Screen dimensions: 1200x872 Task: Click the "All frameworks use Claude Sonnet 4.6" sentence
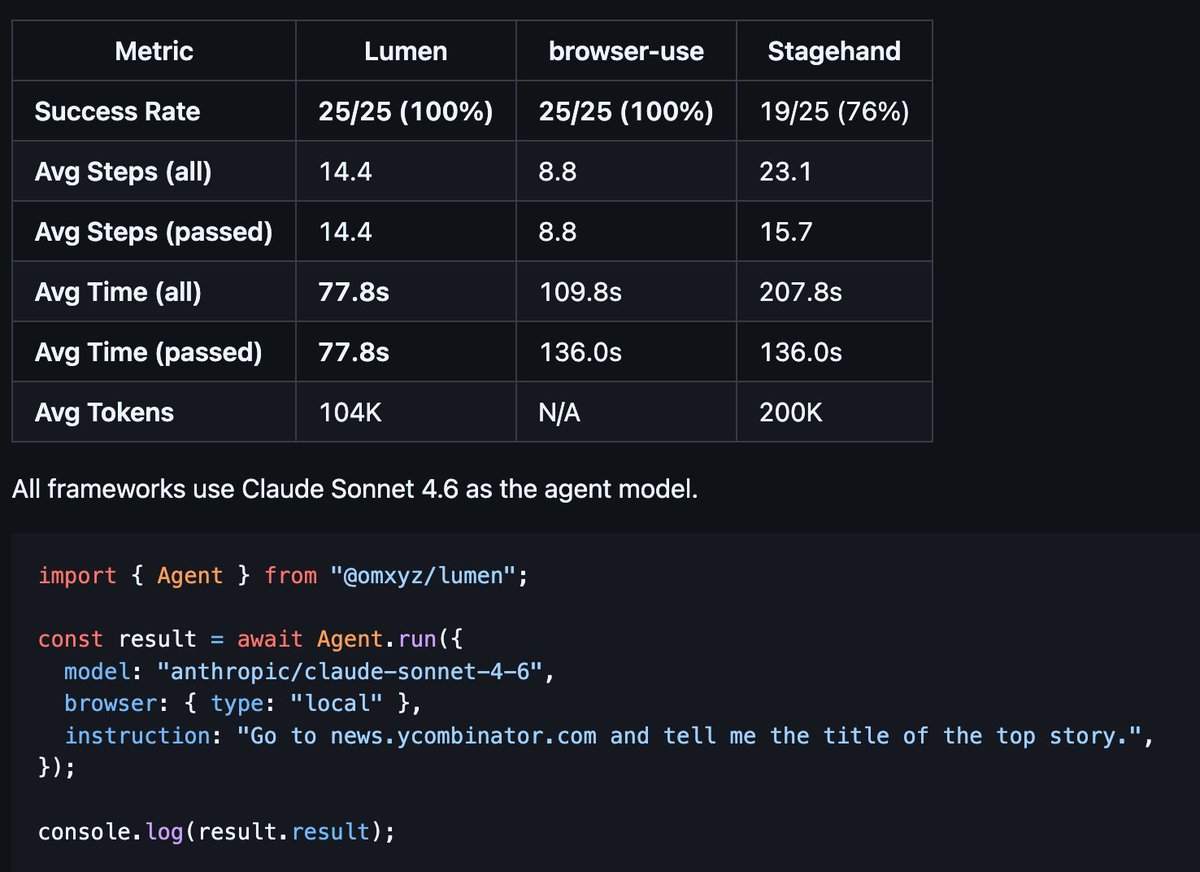355,490
